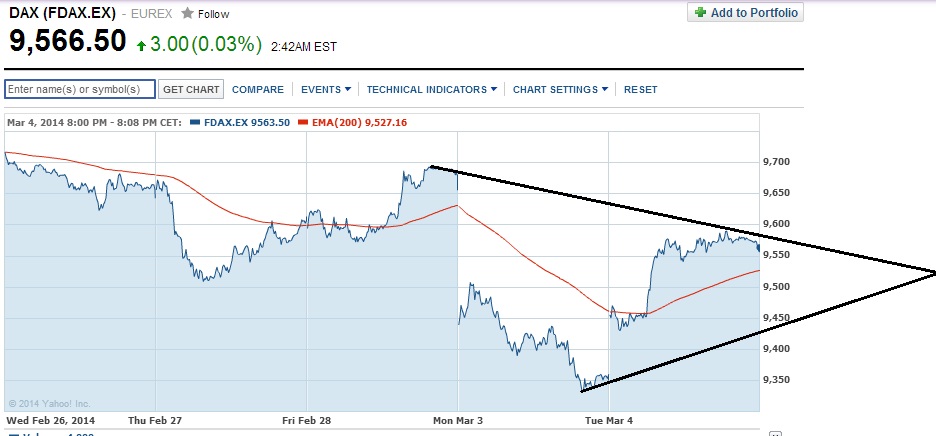Click the Add to Portfolio button

[x=745, y=12]
